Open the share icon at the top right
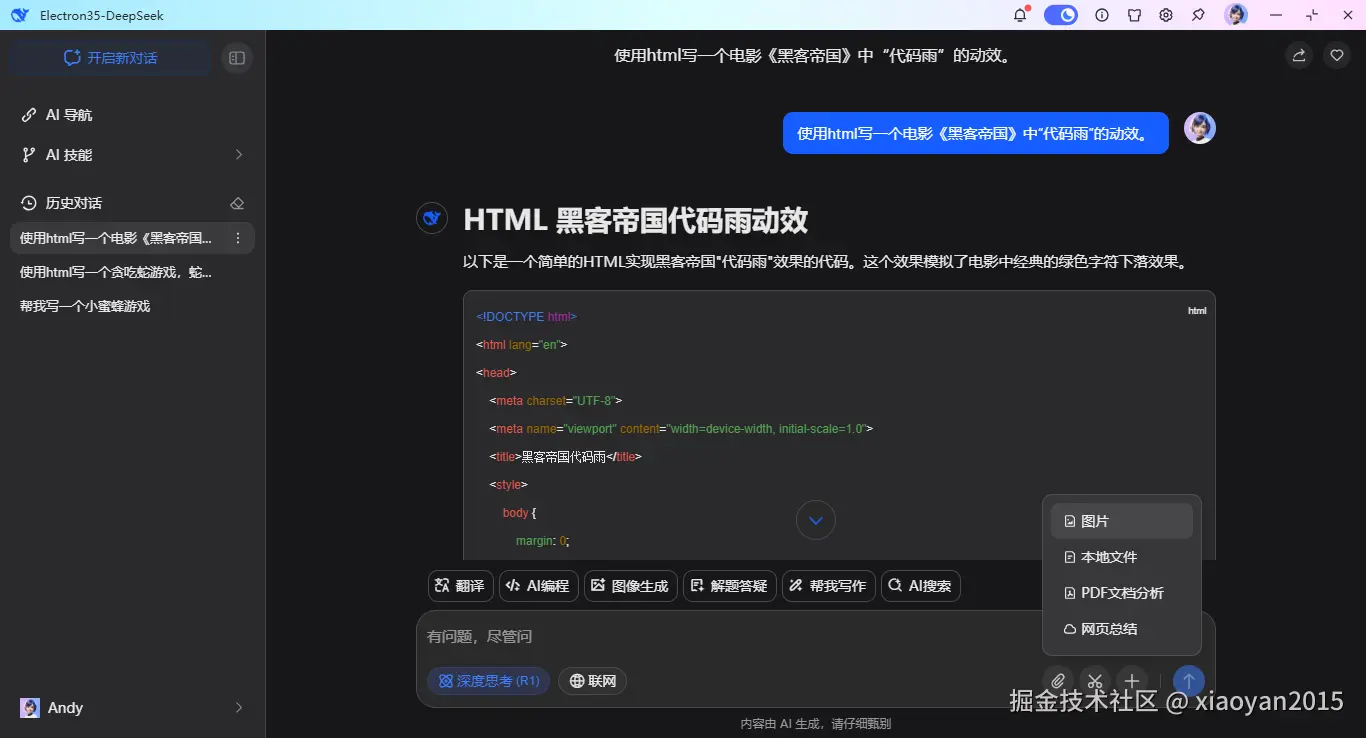This screenshot has height=738, width=1366. pyautogui.click(x=1298, y=56)
